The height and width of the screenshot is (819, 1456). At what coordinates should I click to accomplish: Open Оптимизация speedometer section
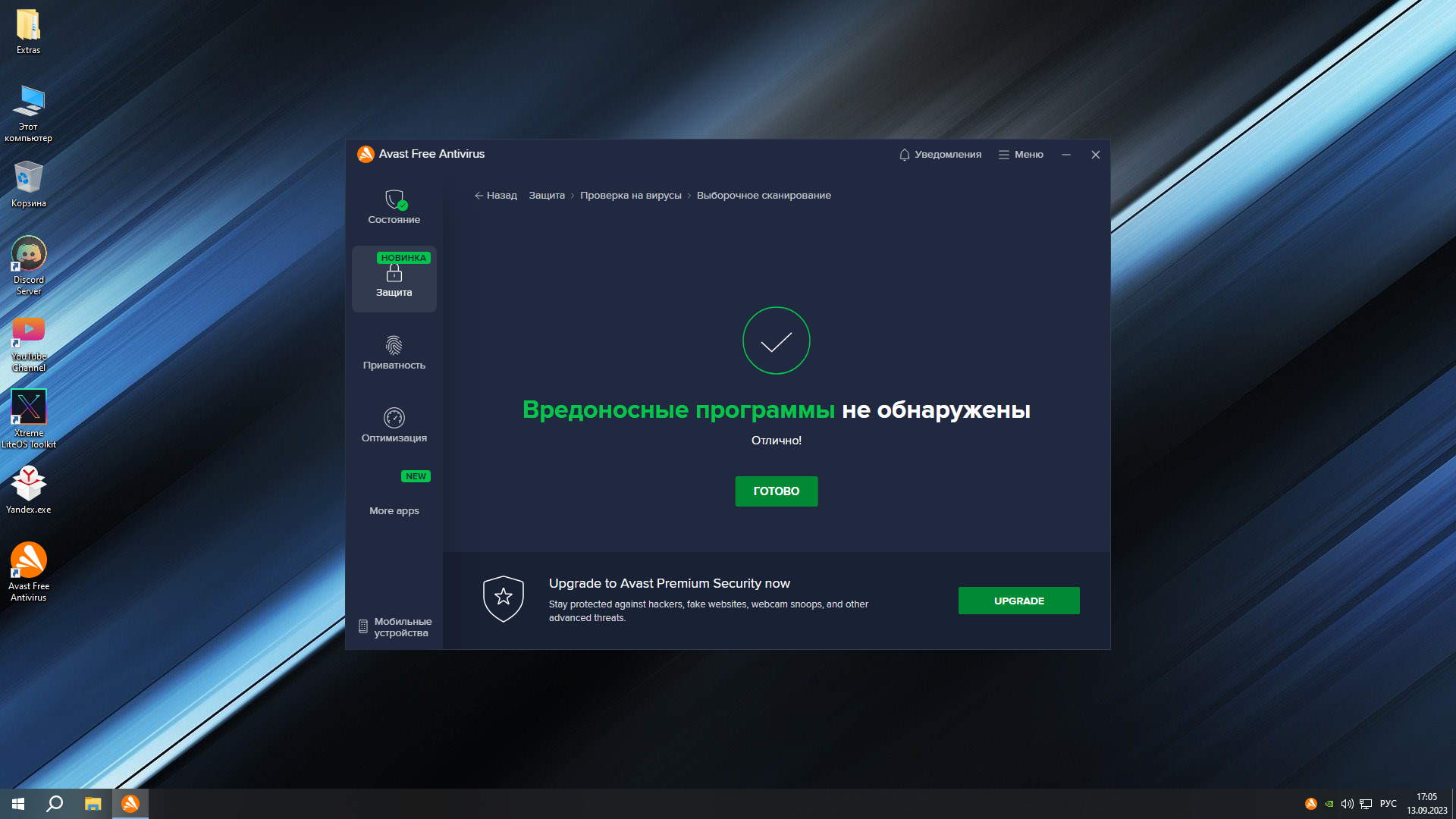pyautogui.click(x=394, y=418)
